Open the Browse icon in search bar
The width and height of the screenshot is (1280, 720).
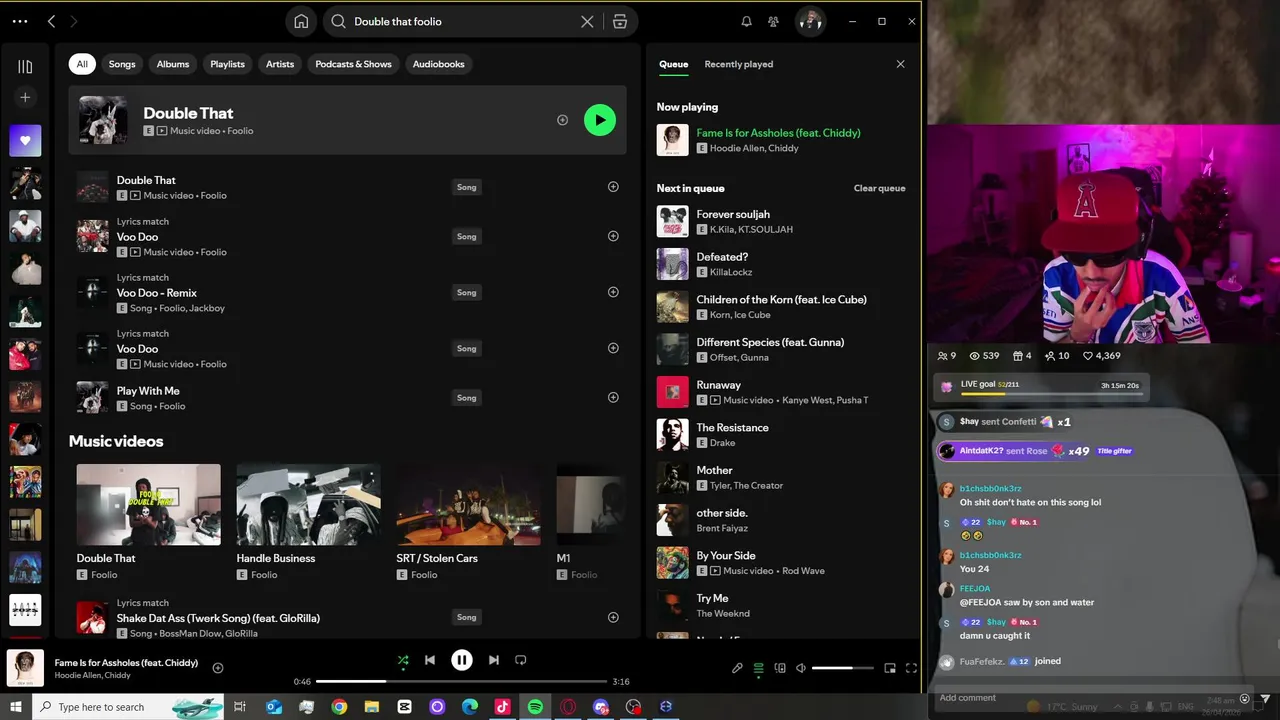[620, 21]
